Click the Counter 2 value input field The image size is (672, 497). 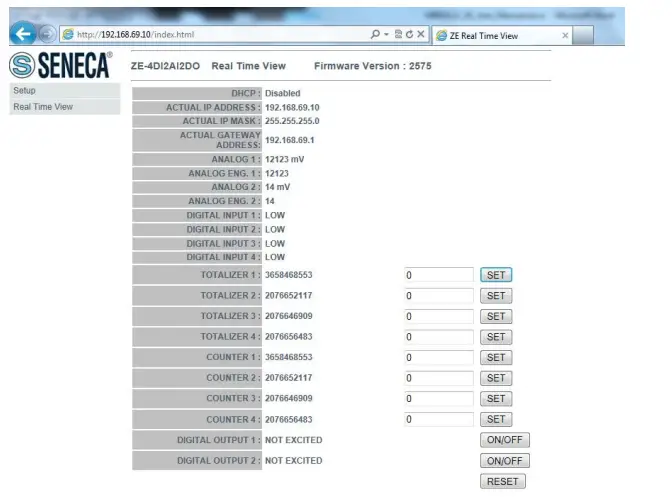pyautogui.click(x=438, y=378)
